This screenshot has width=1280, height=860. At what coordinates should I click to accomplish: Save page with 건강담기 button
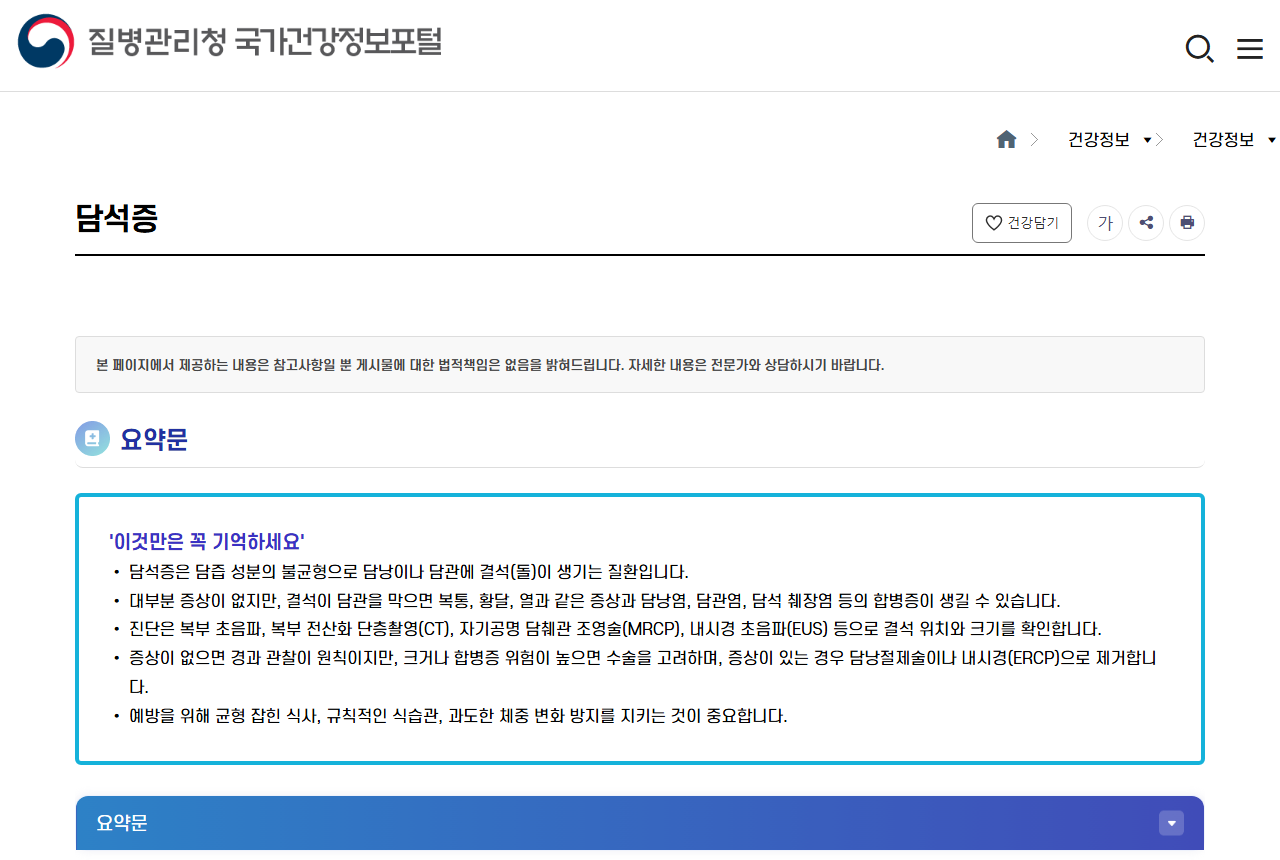[x=1022, y=223]
